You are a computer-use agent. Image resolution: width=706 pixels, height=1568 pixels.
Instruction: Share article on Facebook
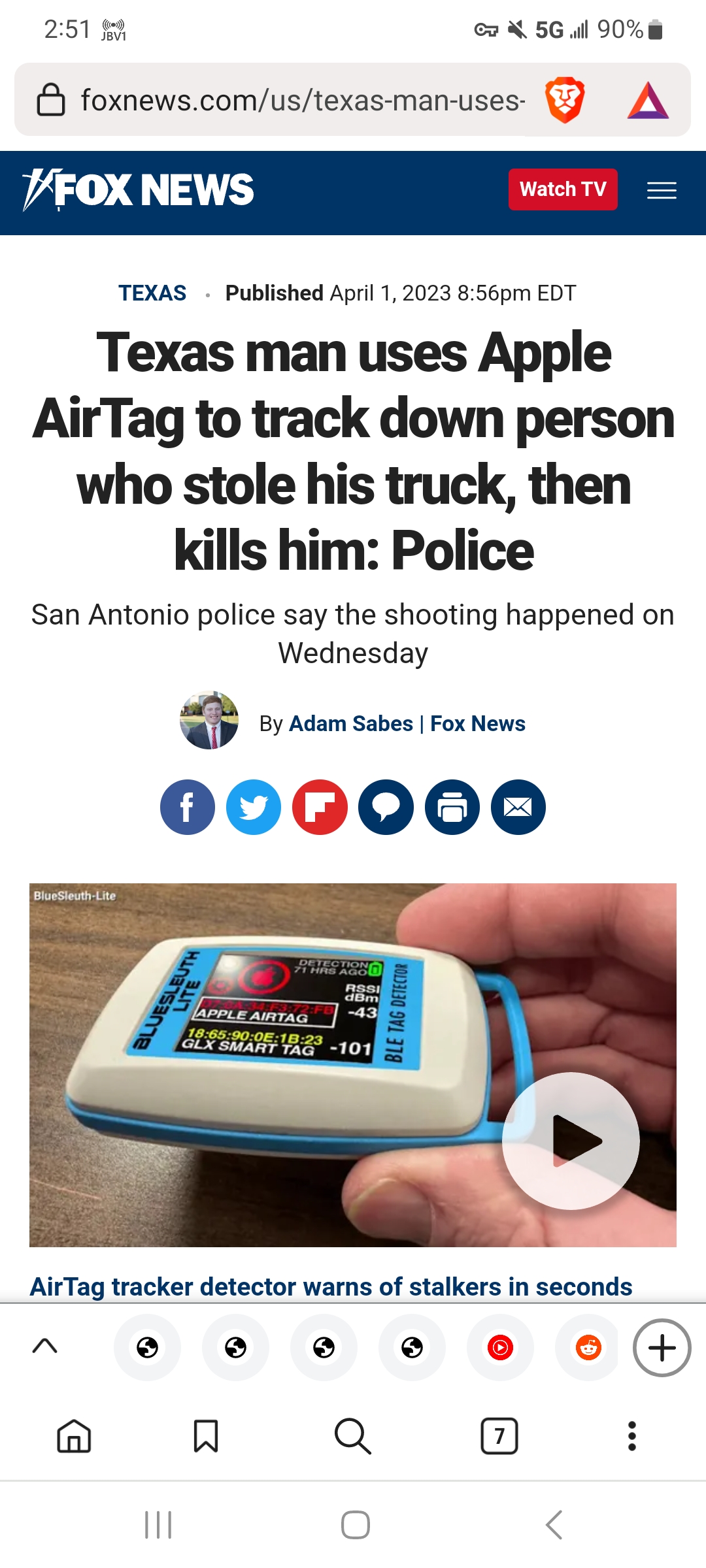188,807
